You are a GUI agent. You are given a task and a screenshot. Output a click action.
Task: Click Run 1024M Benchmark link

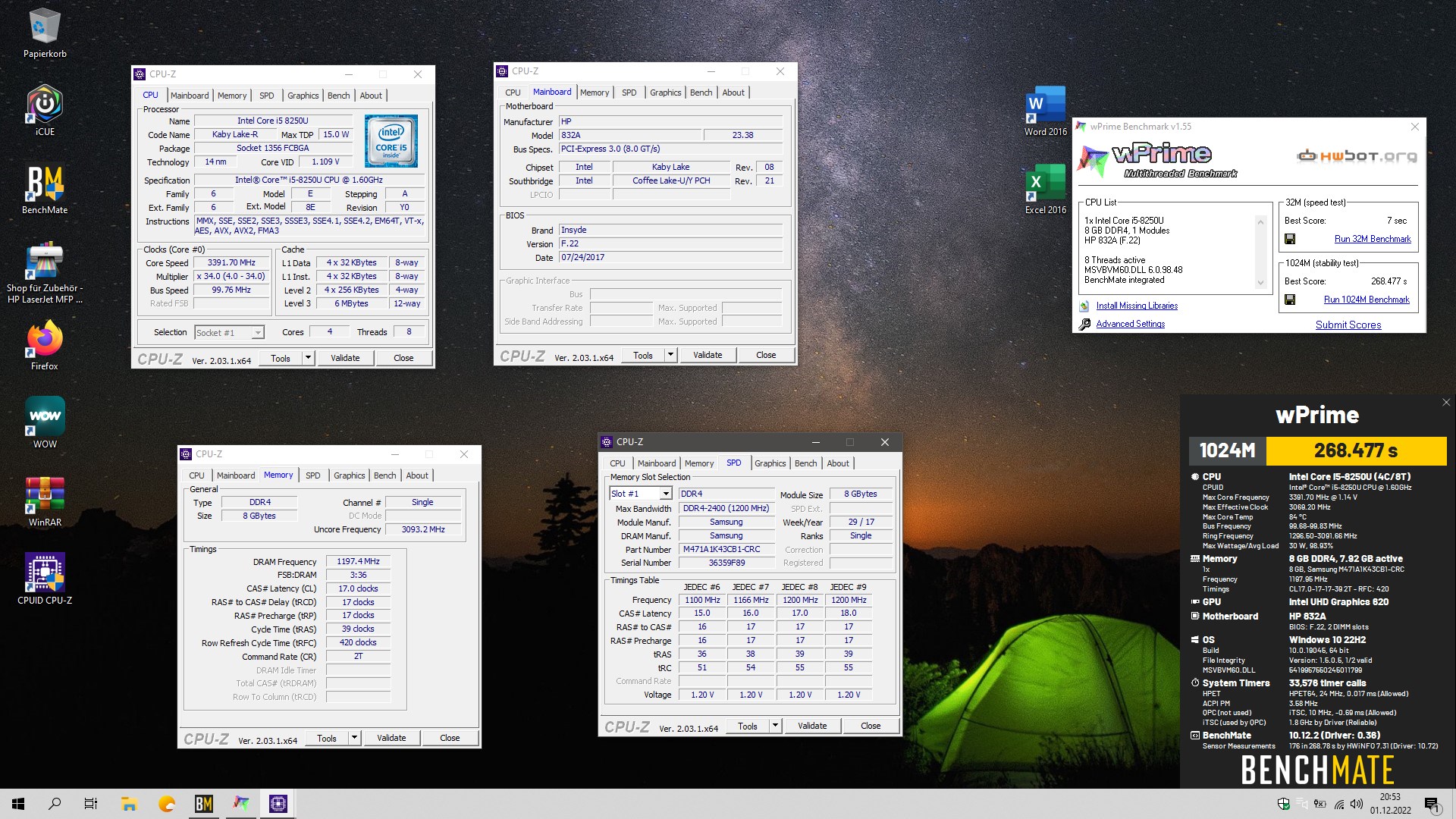coord(1367,300)
